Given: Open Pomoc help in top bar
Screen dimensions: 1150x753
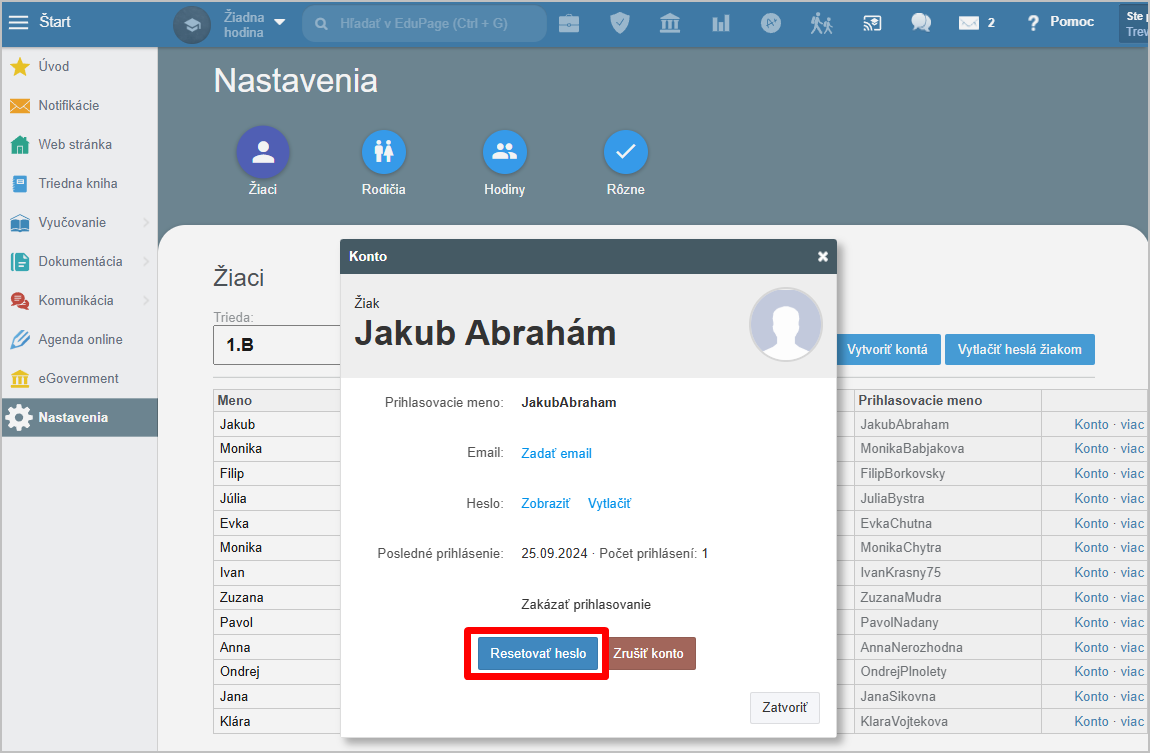Looking at the screenshot, I should pos(1061,22).
